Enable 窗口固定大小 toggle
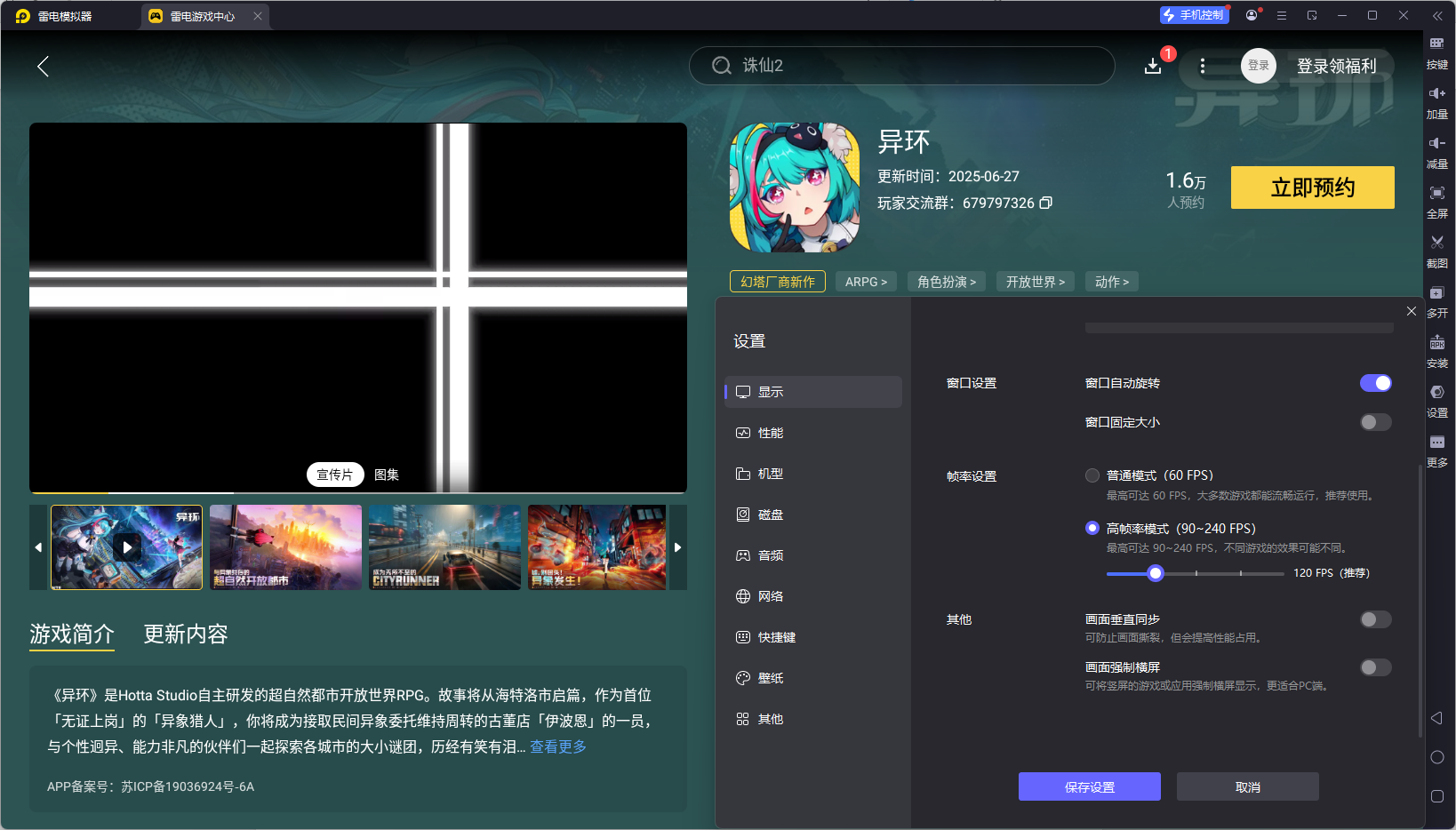The width and height of the screenshot is (1456, 830). pyautogui.click(x=1376, y=422)
